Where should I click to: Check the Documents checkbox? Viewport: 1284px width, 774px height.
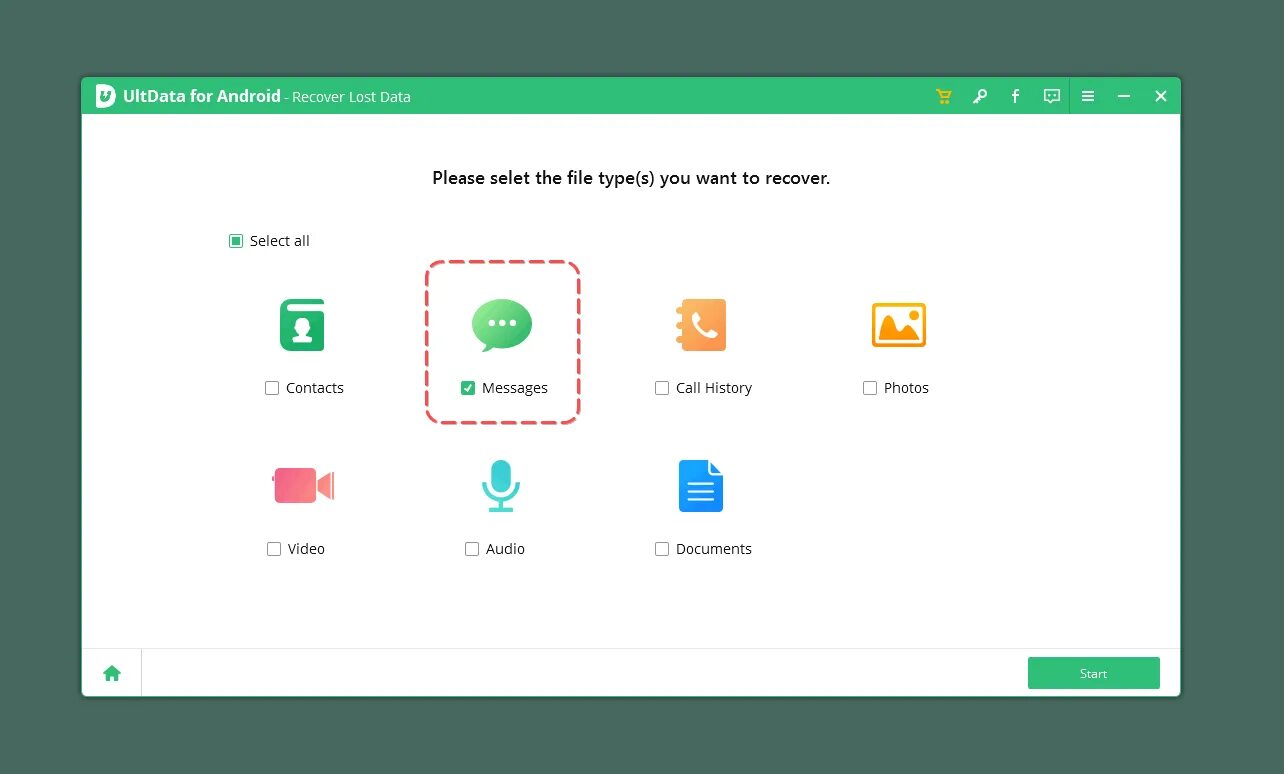(x=662, y=549)
